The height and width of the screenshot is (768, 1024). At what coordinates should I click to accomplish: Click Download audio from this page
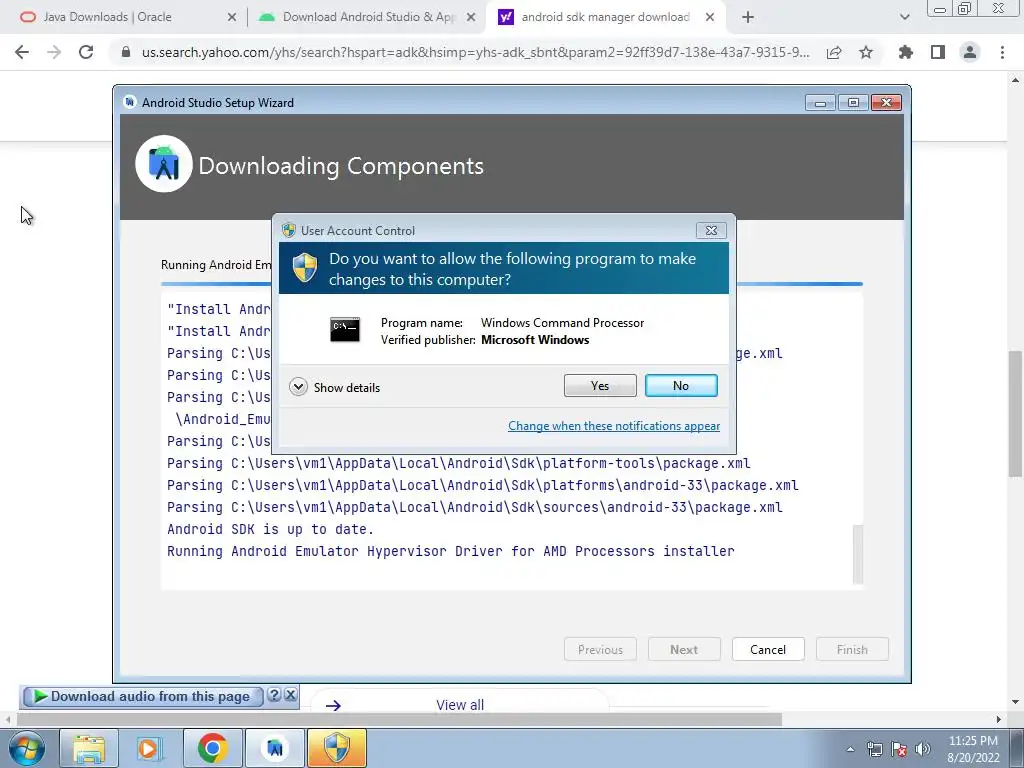142,697
